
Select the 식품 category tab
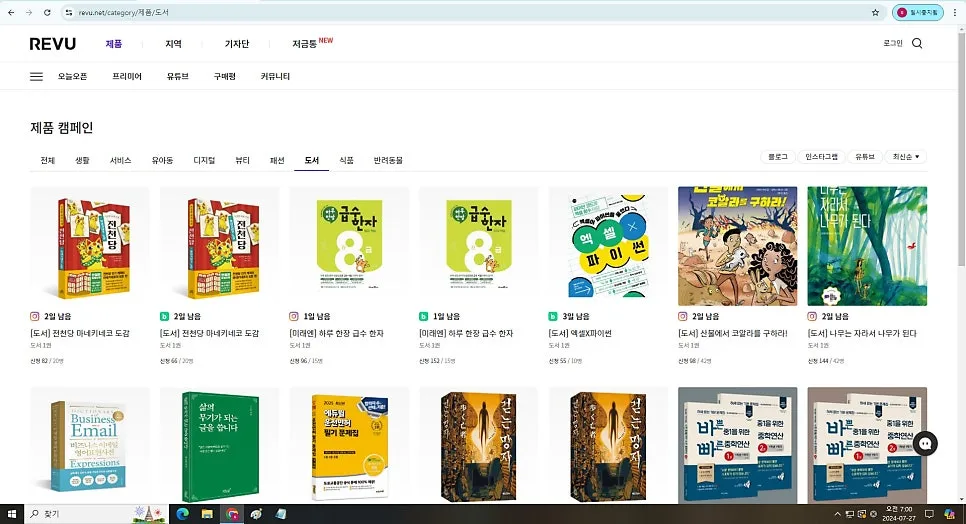[346, 160]
